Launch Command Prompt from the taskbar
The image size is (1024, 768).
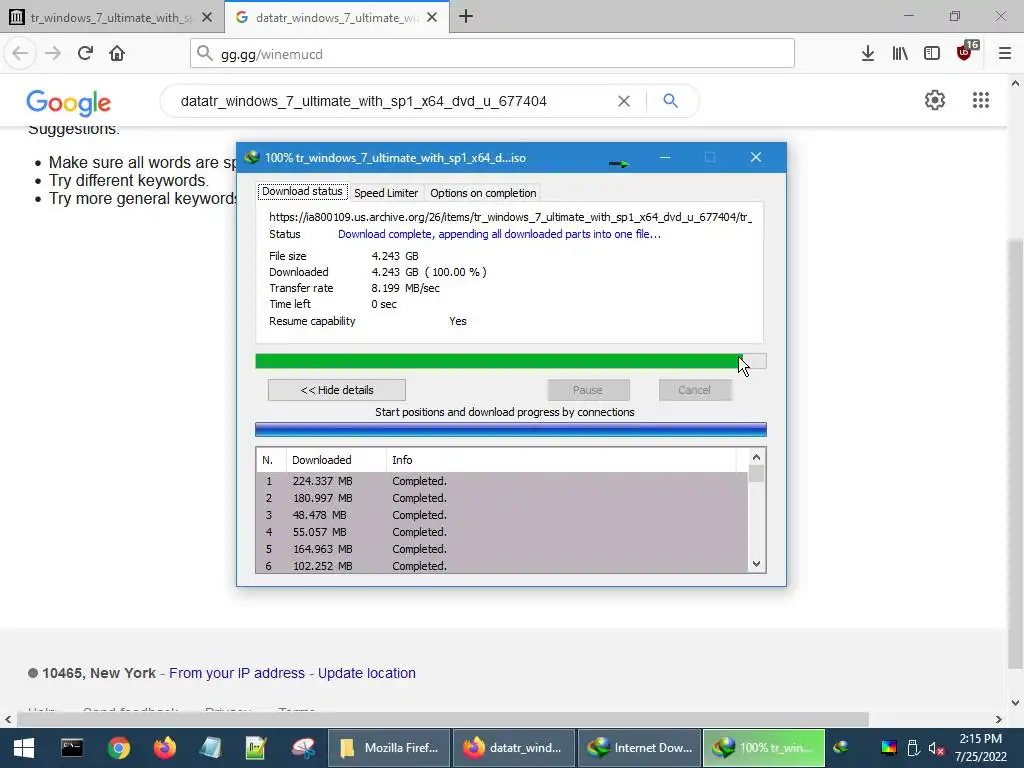[x=72, y=748]
